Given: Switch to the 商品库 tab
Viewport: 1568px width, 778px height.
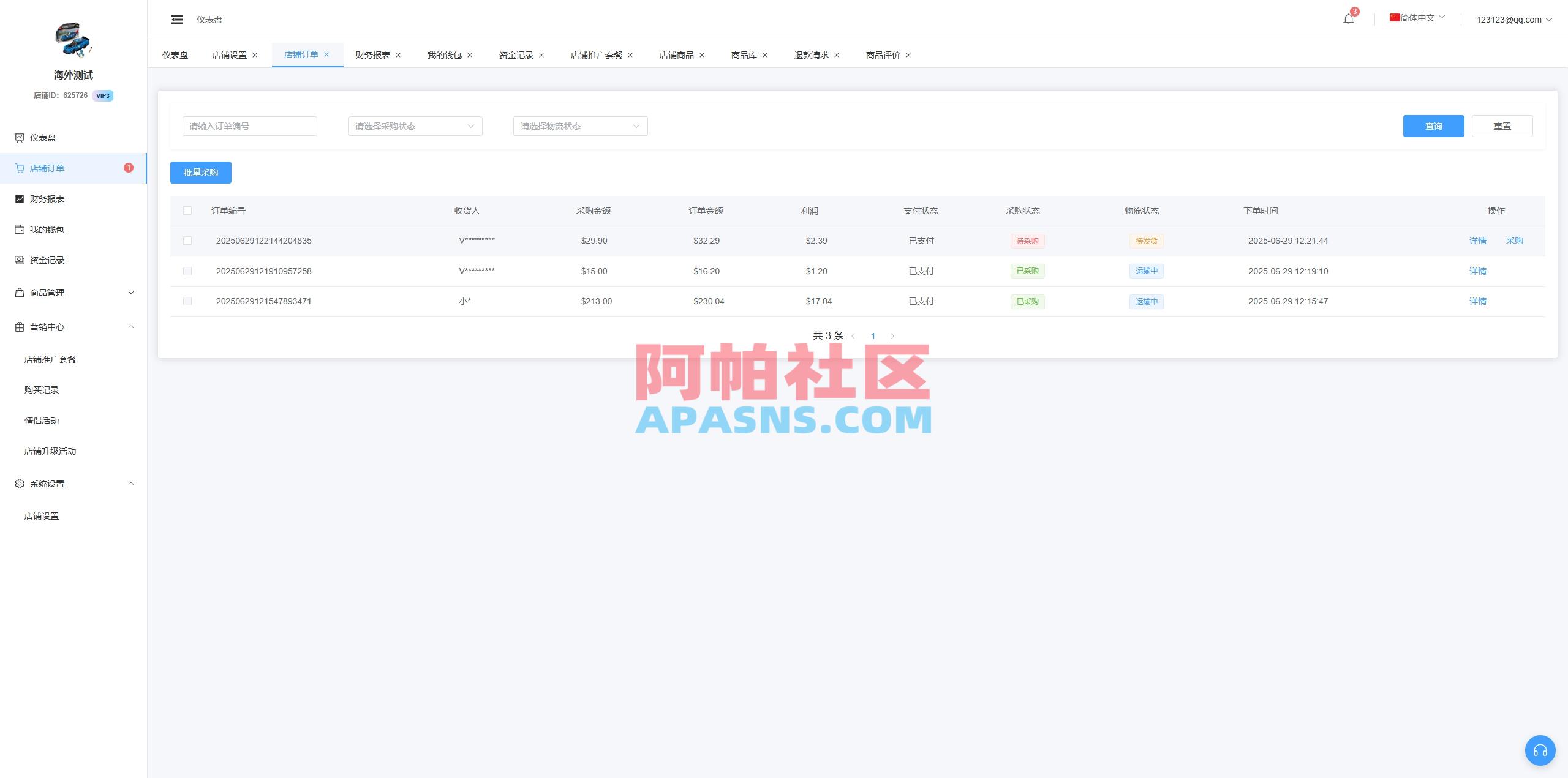Looking at the screenshot, I should click(743, 54).
